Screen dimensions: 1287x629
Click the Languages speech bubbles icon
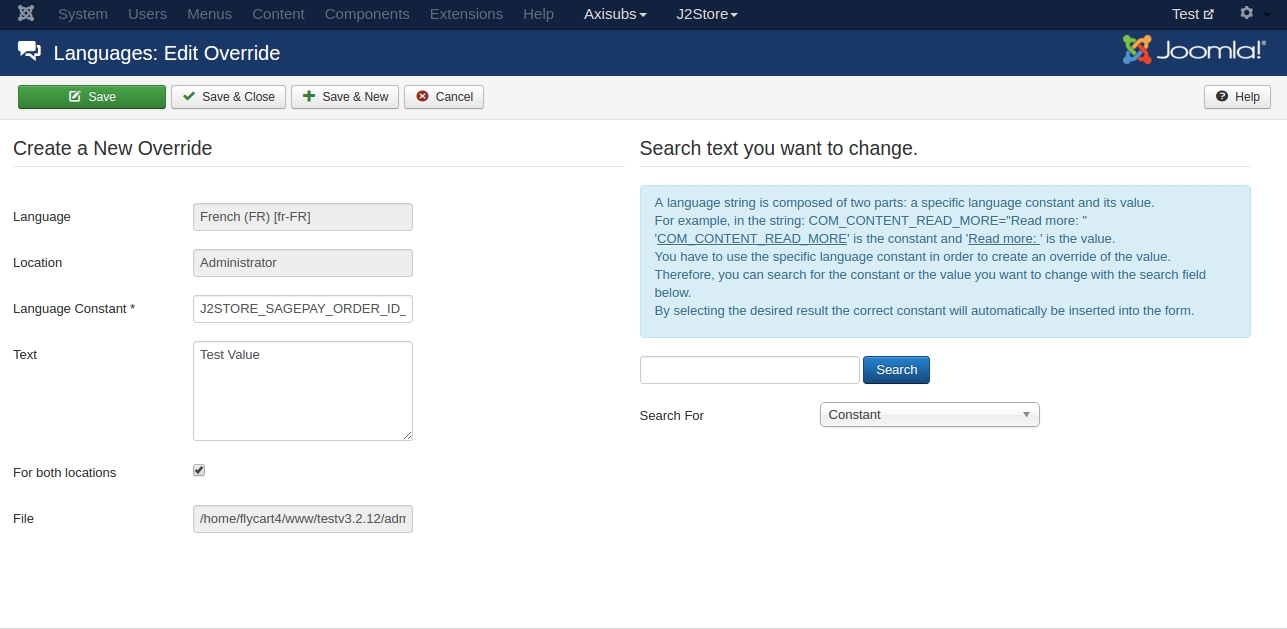[x=30, y=52]
